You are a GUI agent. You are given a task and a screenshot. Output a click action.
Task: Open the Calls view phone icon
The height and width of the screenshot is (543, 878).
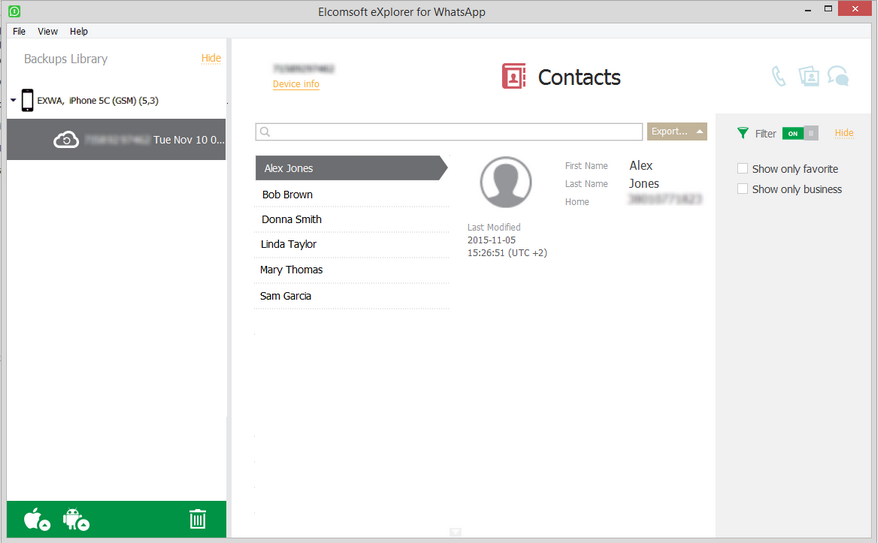tap(778, 76)
